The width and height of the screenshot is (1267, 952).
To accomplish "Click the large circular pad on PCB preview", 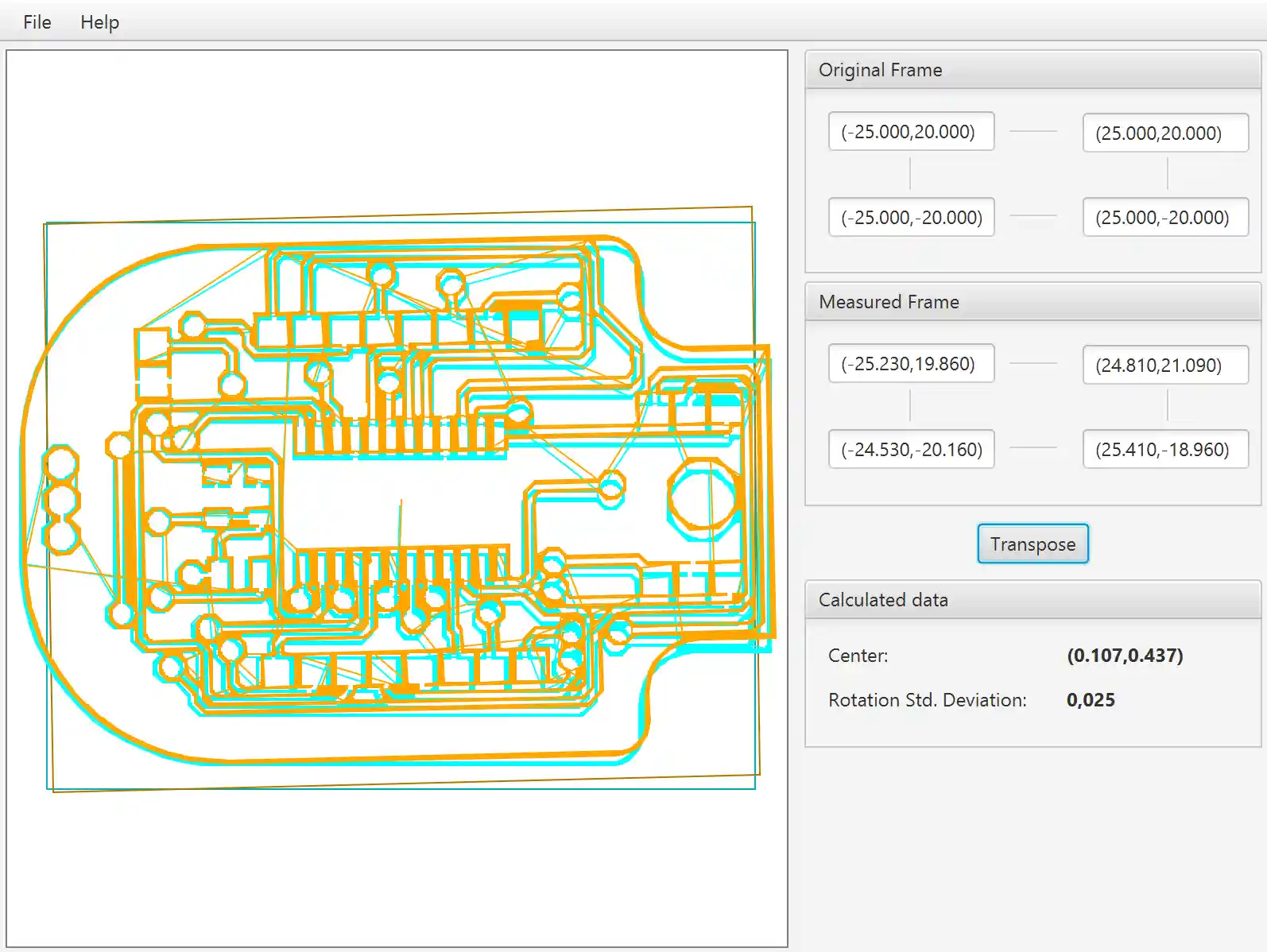I will (703, 496).
